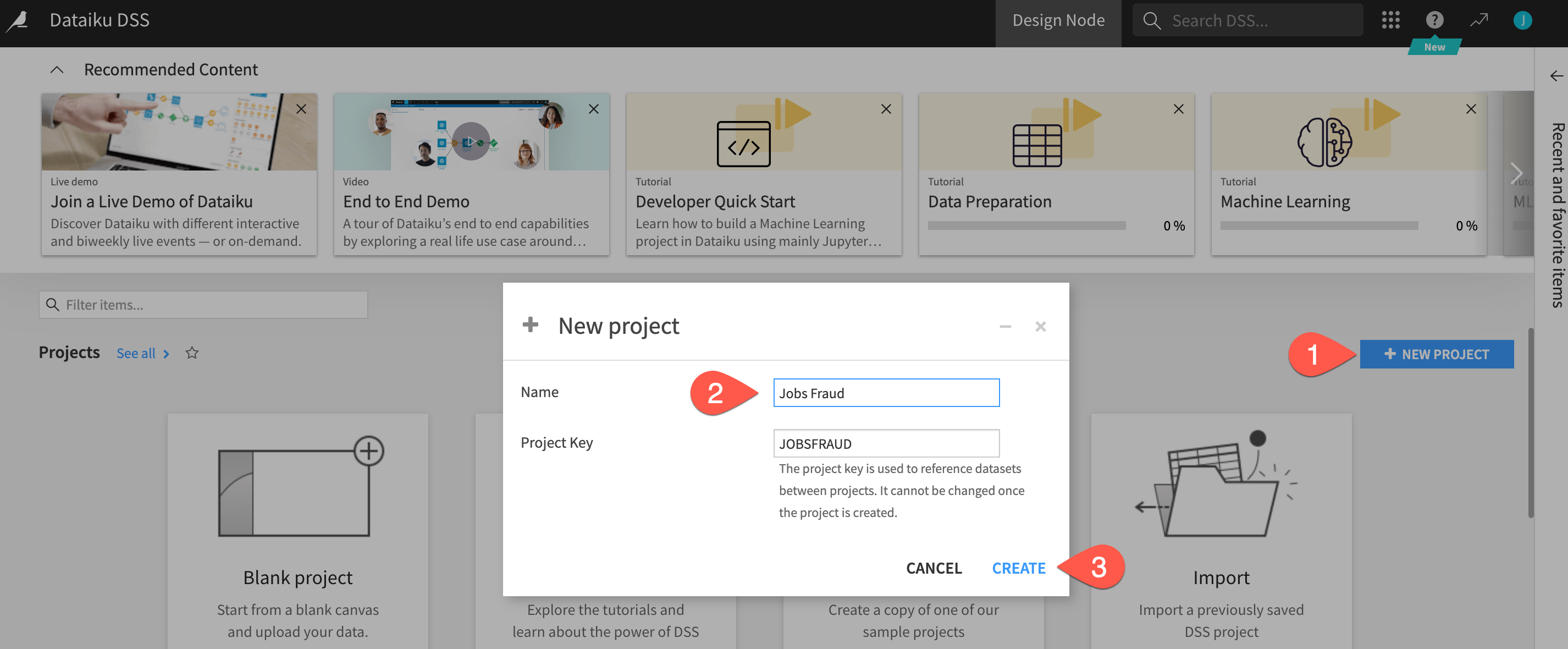Toggle the favorites star filter next to Projects
This screenshot has width=1568, height=649.
192,353
